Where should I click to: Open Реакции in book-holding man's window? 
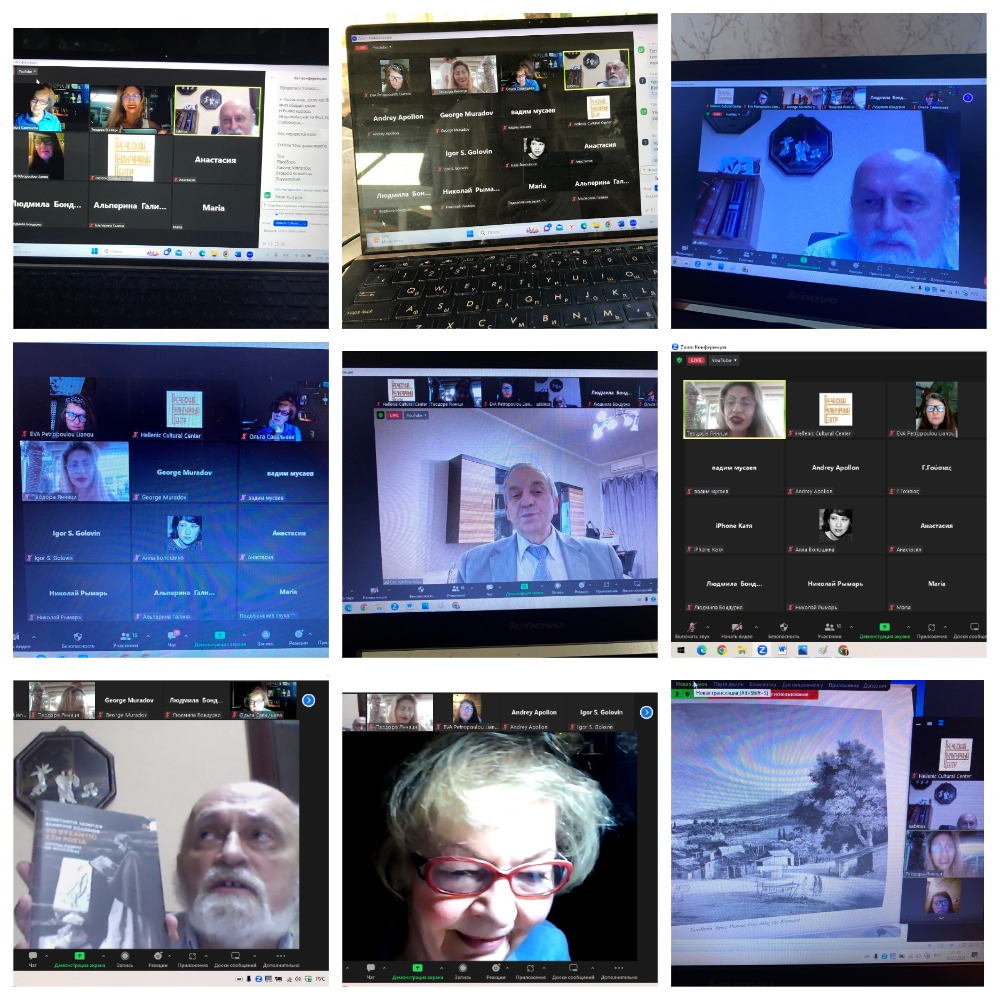tap(158, 959)
